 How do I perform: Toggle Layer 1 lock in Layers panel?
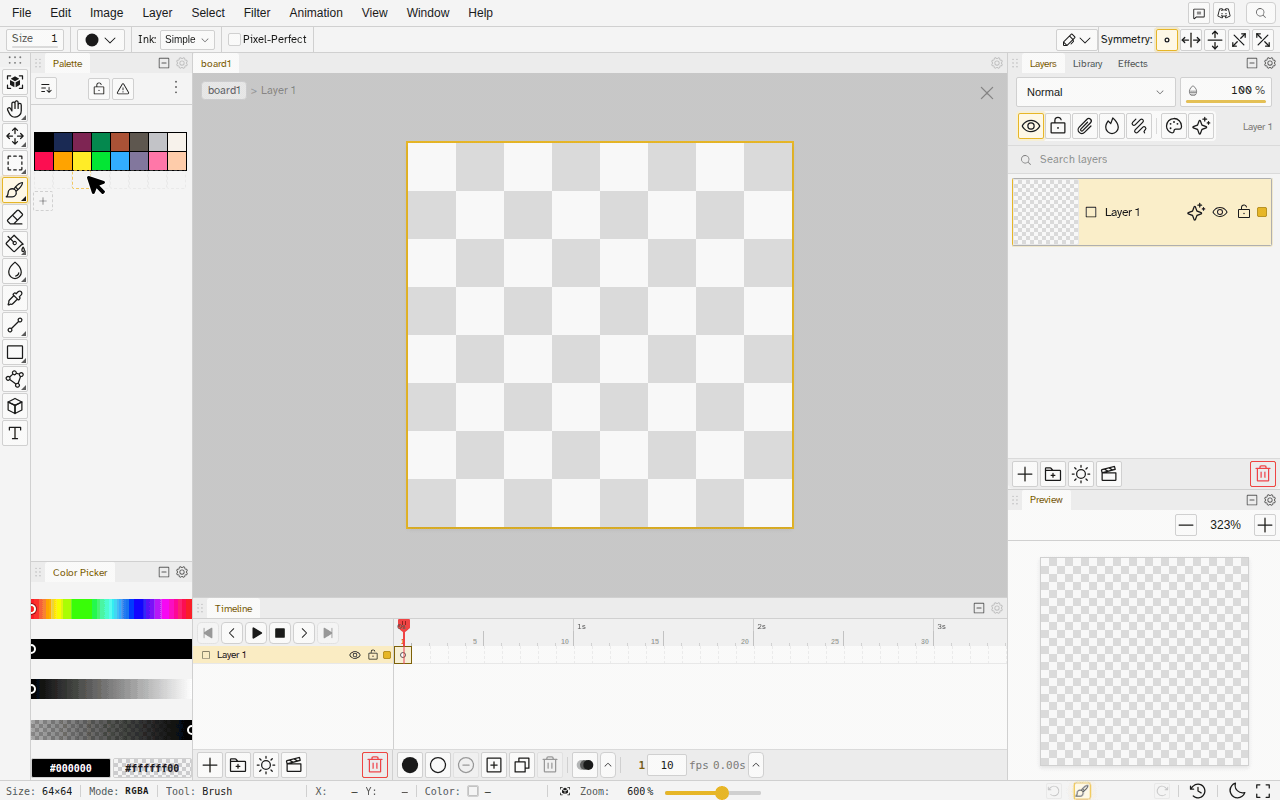click(x=1244, y=212)
